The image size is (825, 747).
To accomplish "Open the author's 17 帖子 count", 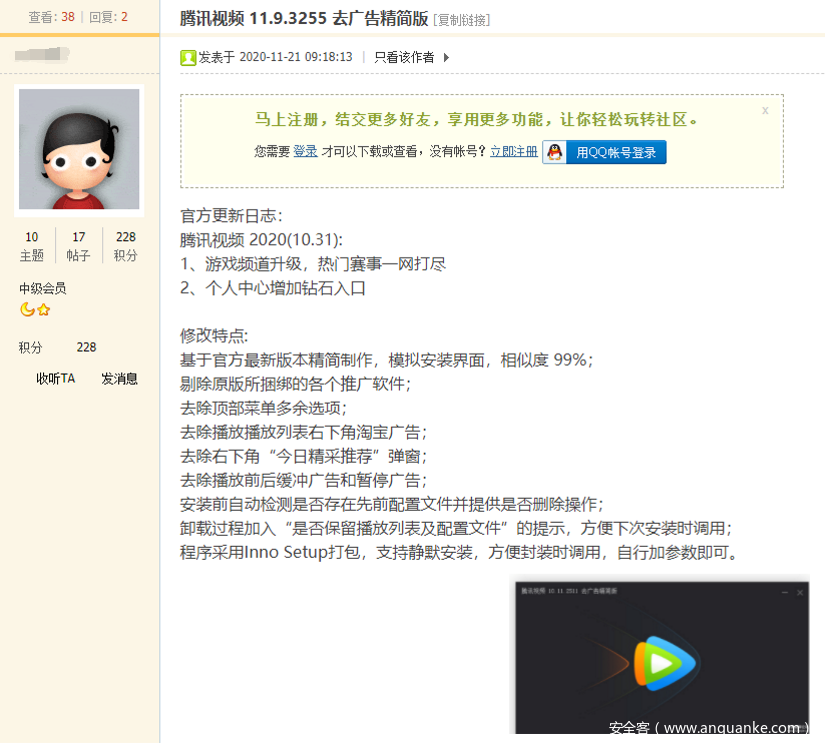I will pos(78,246).
